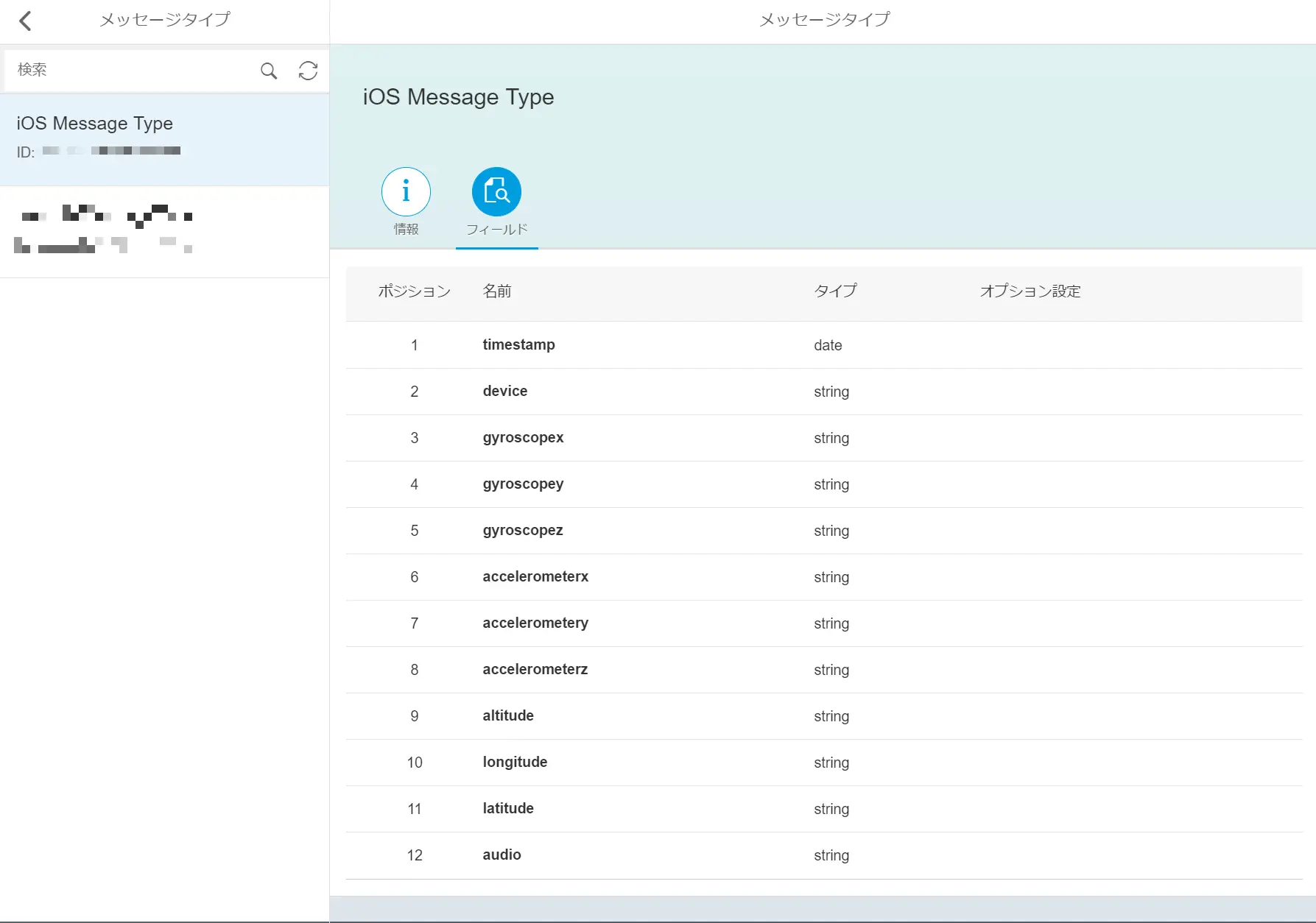Click position number 12 in audio row
This screenshot has height=923, width=1316.
tap(415, 855)
